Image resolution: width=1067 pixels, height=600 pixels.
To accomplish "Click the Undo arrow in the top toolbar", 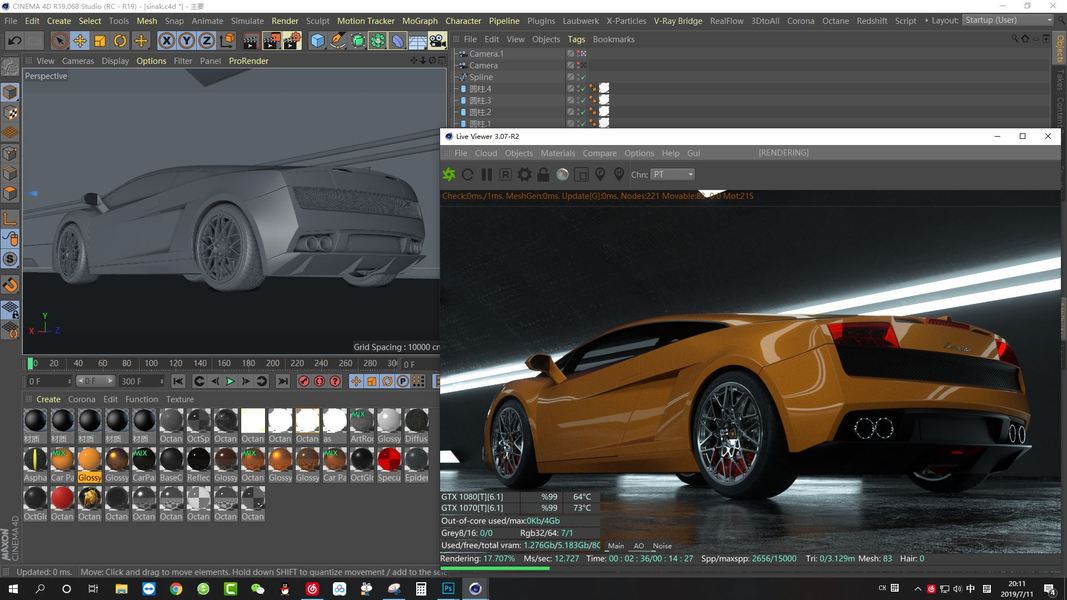I will tap(14, 41).
